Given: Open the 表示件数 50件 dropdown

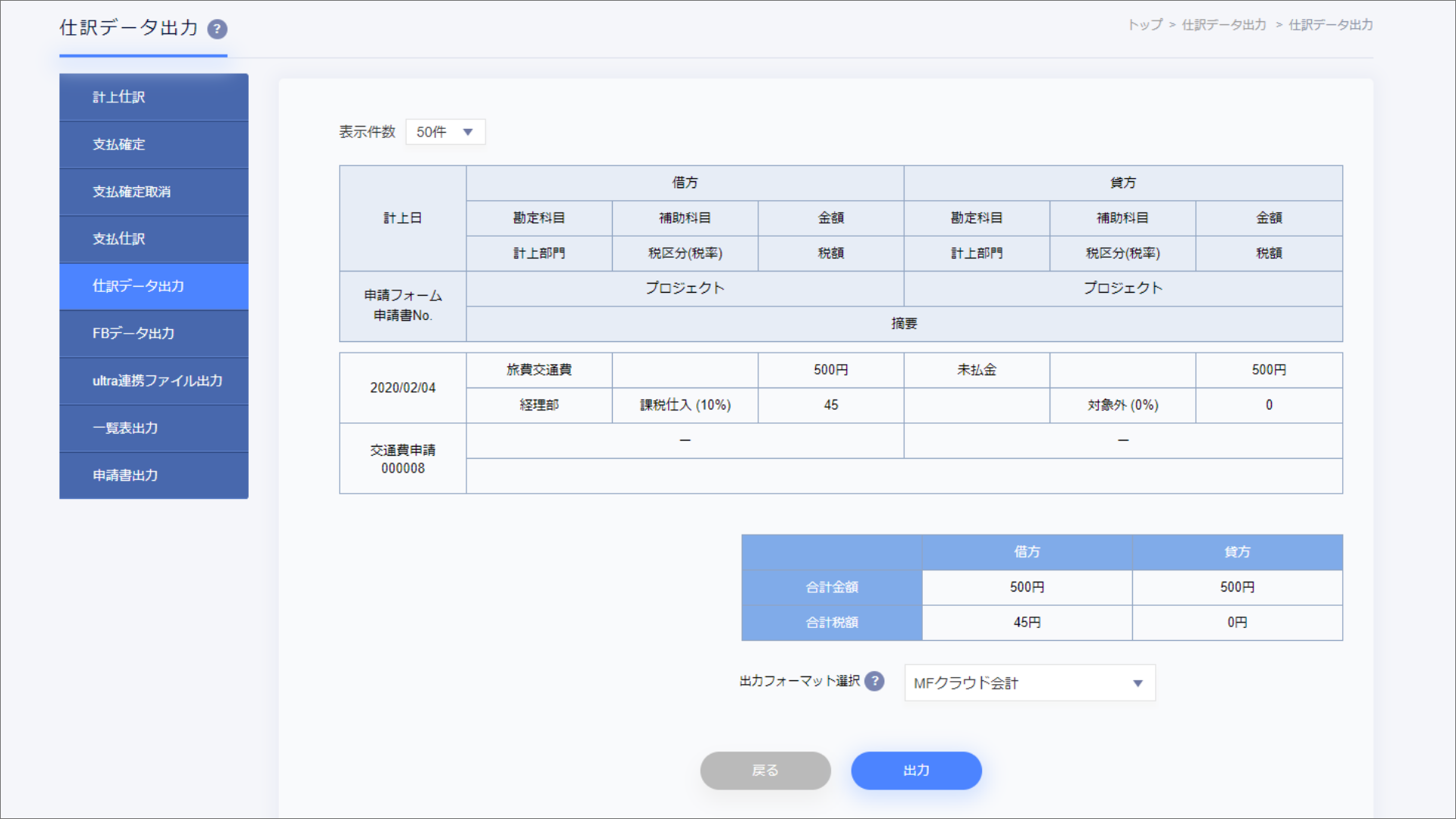Looking at the screenshot, I should pyautogui.click(x=445, y=132).
